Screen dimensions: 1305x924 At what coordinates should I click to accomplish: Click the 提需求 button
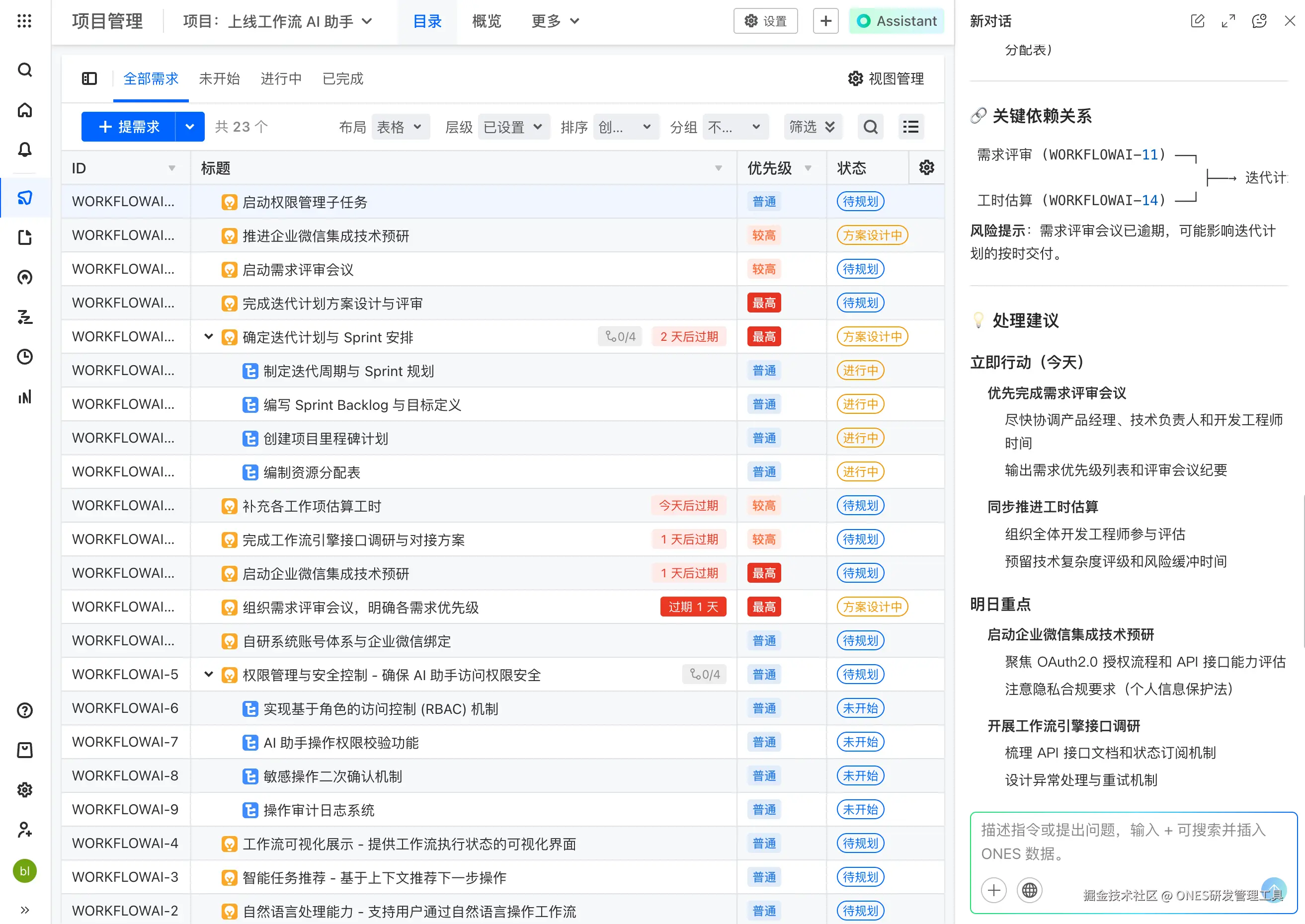129,127
